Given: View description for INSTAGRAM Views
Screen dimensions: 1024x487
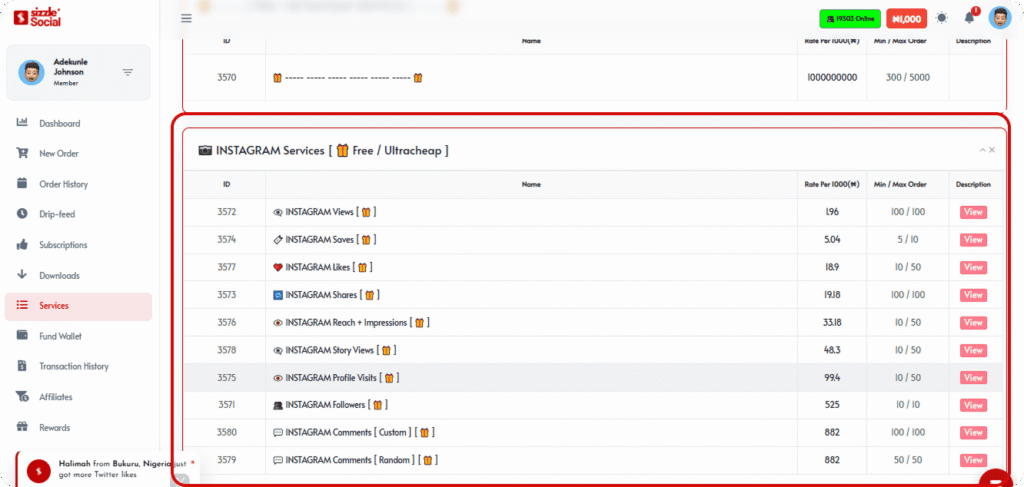Looking at the screenshot, I should click(973, 212).
